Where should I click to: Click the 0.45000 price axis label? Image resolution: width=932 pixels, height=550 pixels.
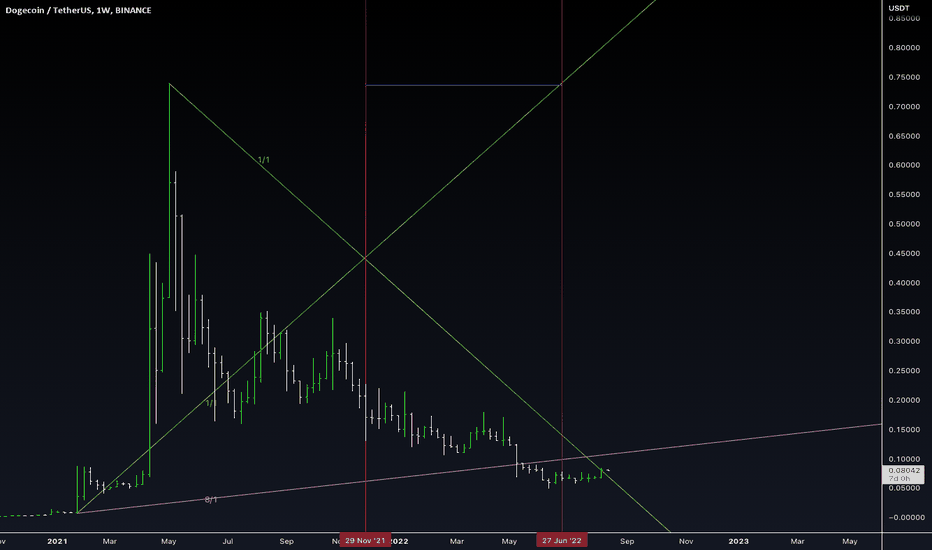[904, 253]
